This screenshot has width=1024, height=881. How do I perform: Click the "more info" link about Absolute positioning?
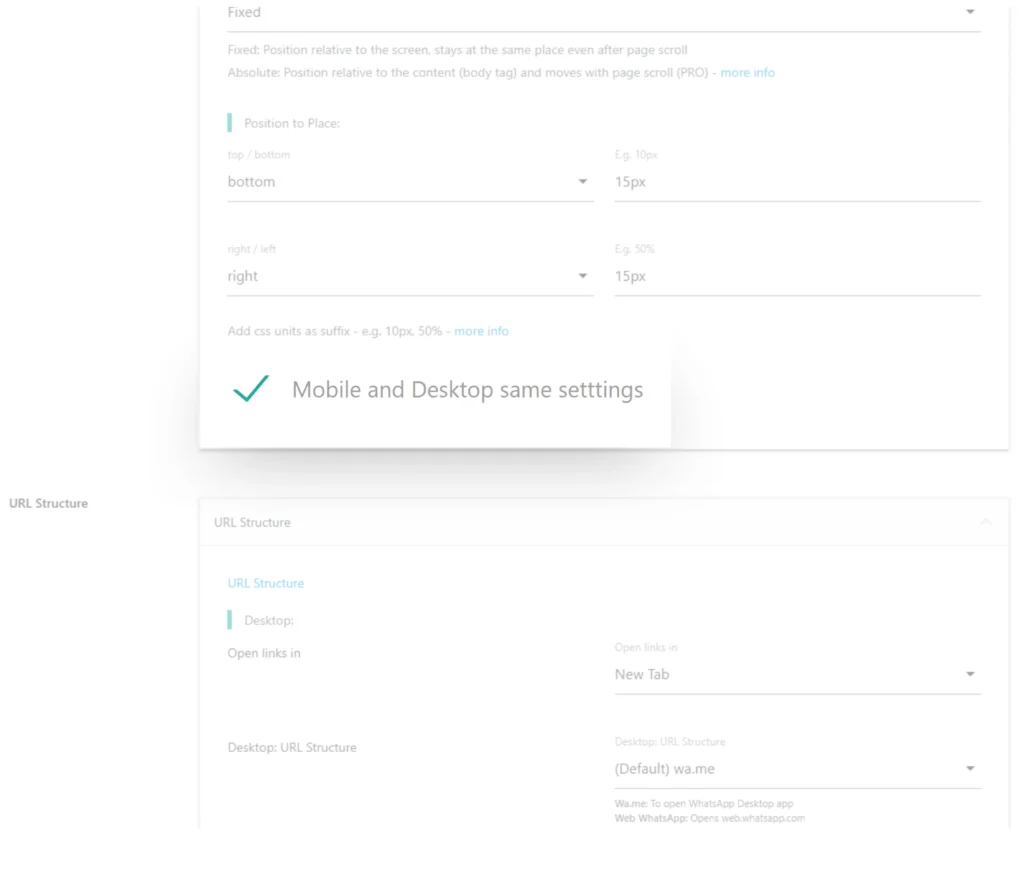click(747, 72)
